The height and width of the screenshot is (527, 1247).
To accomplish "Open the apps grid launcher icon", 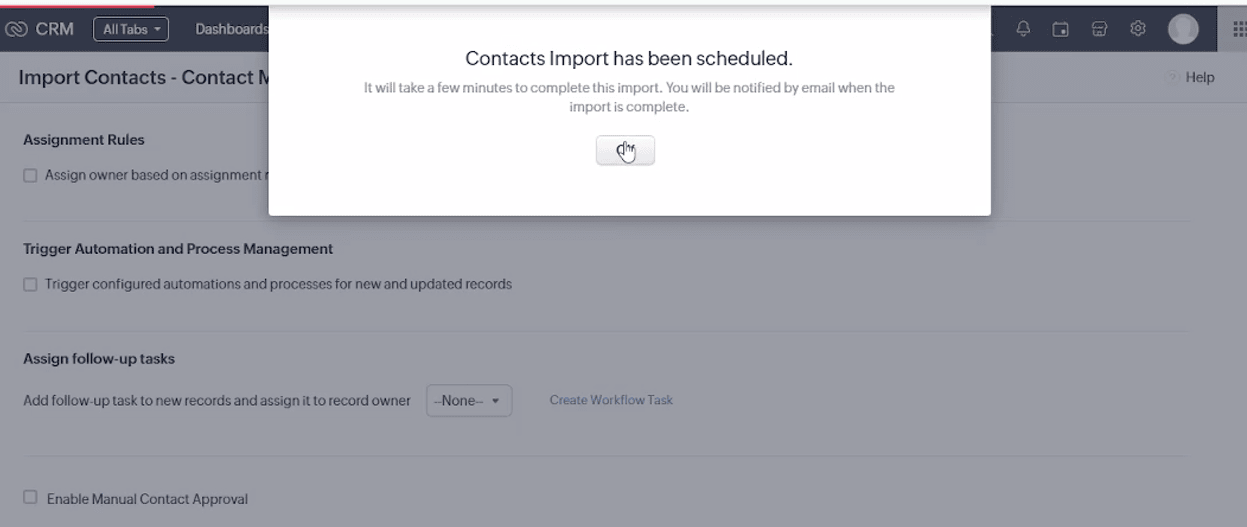I will coord(1238,29).
